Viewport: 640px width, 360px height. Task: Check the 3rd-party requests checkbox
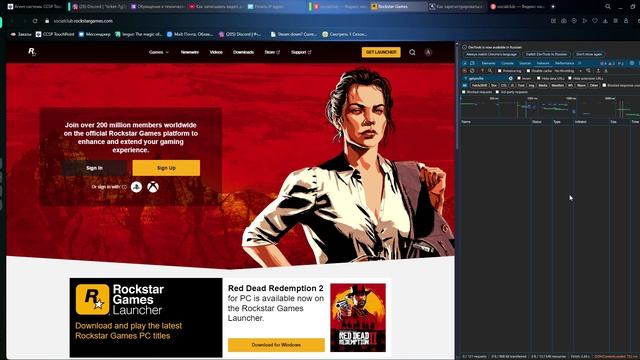[x=497, y=92]
